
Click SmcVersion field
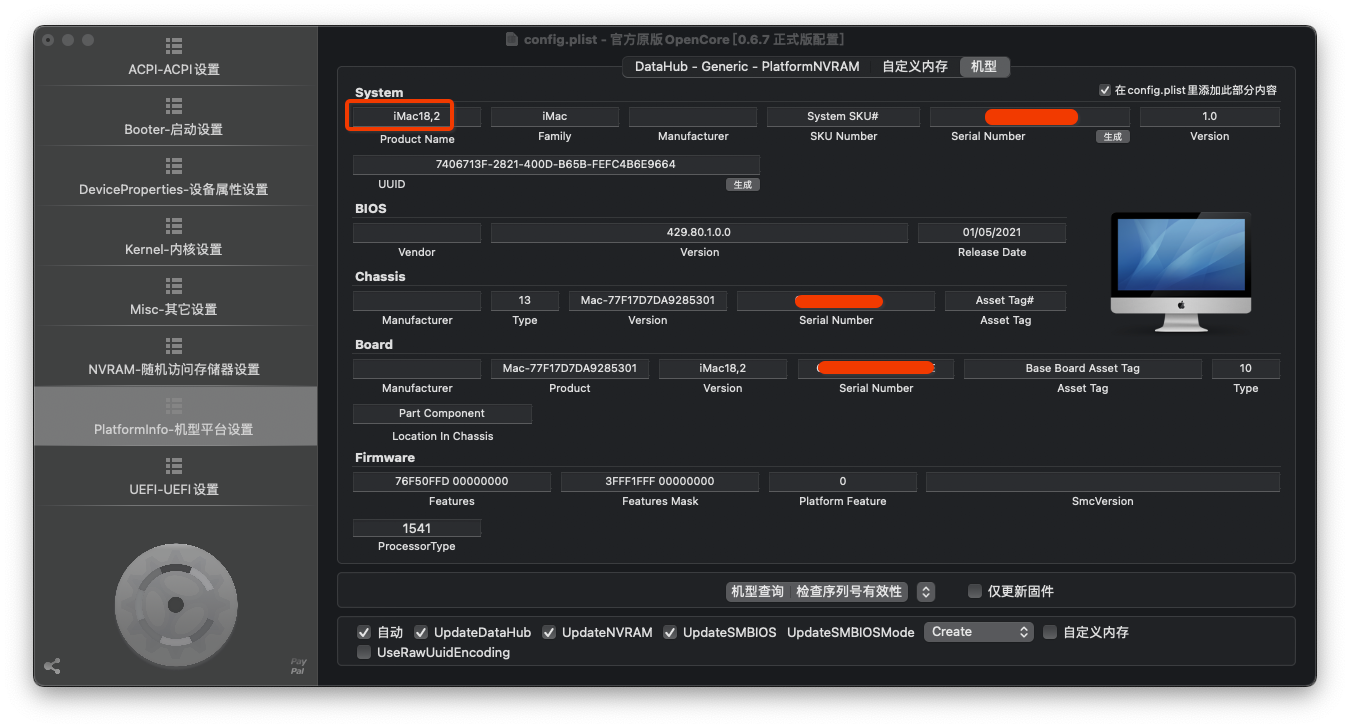[1103, 481]
